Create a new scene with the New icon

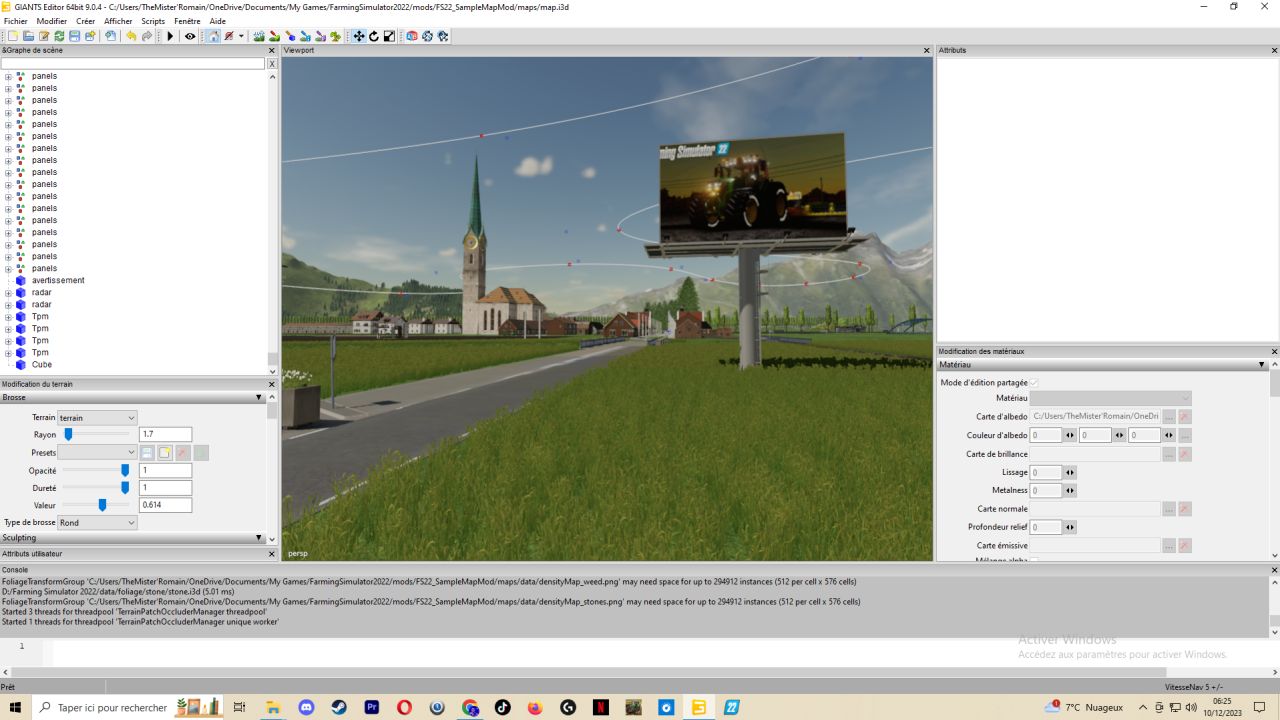(13, 36)
